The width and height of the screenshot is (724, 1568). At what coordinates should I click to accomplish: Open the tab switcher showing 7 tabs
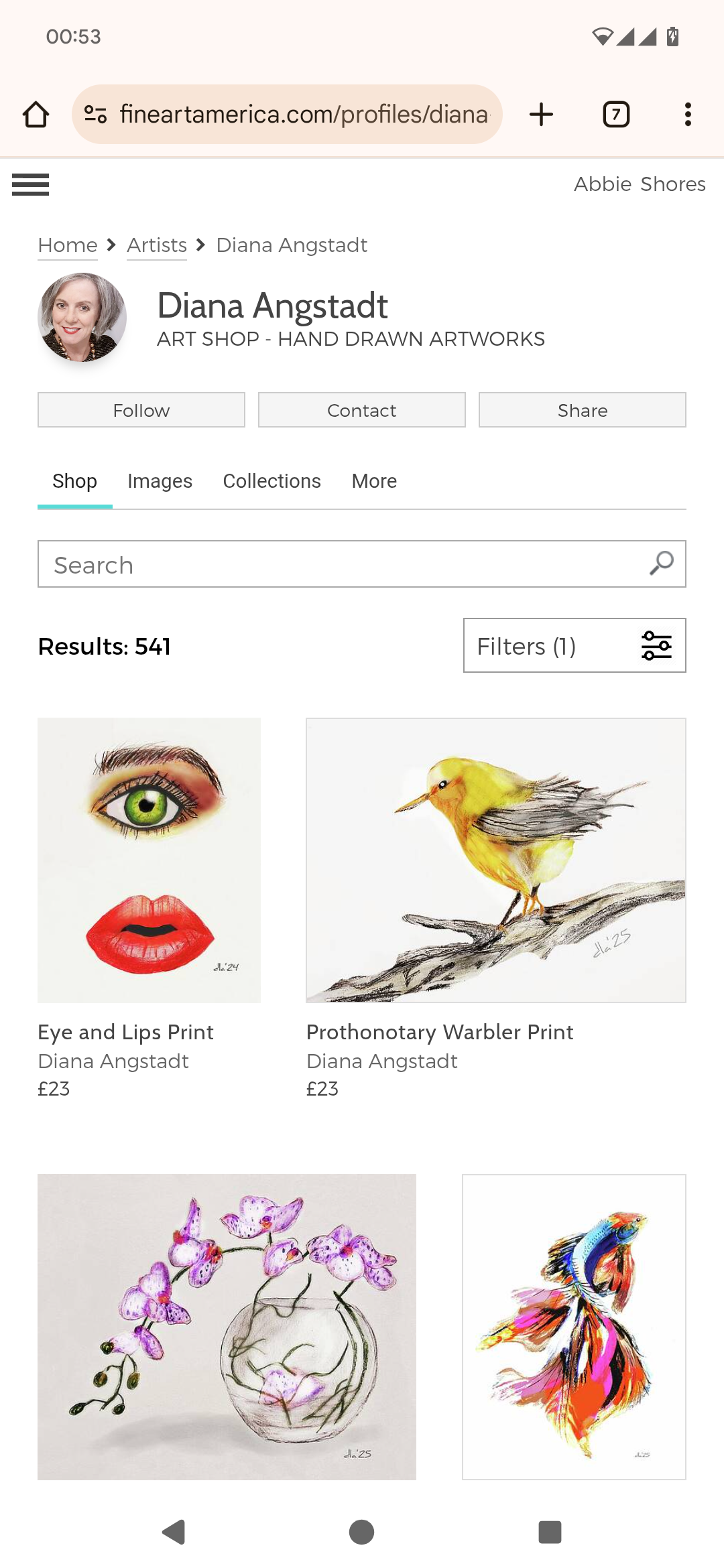616,115
